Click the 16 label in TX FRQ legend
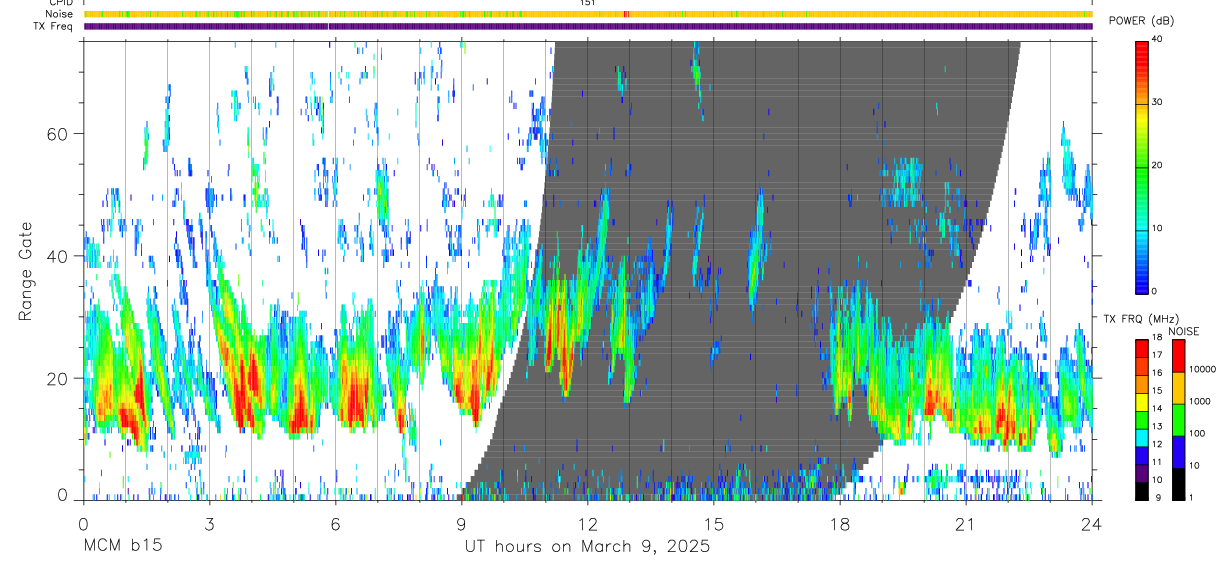The width and height of the screenshot is (1228, 567). pyautogui.click(x=1156, y=373)
